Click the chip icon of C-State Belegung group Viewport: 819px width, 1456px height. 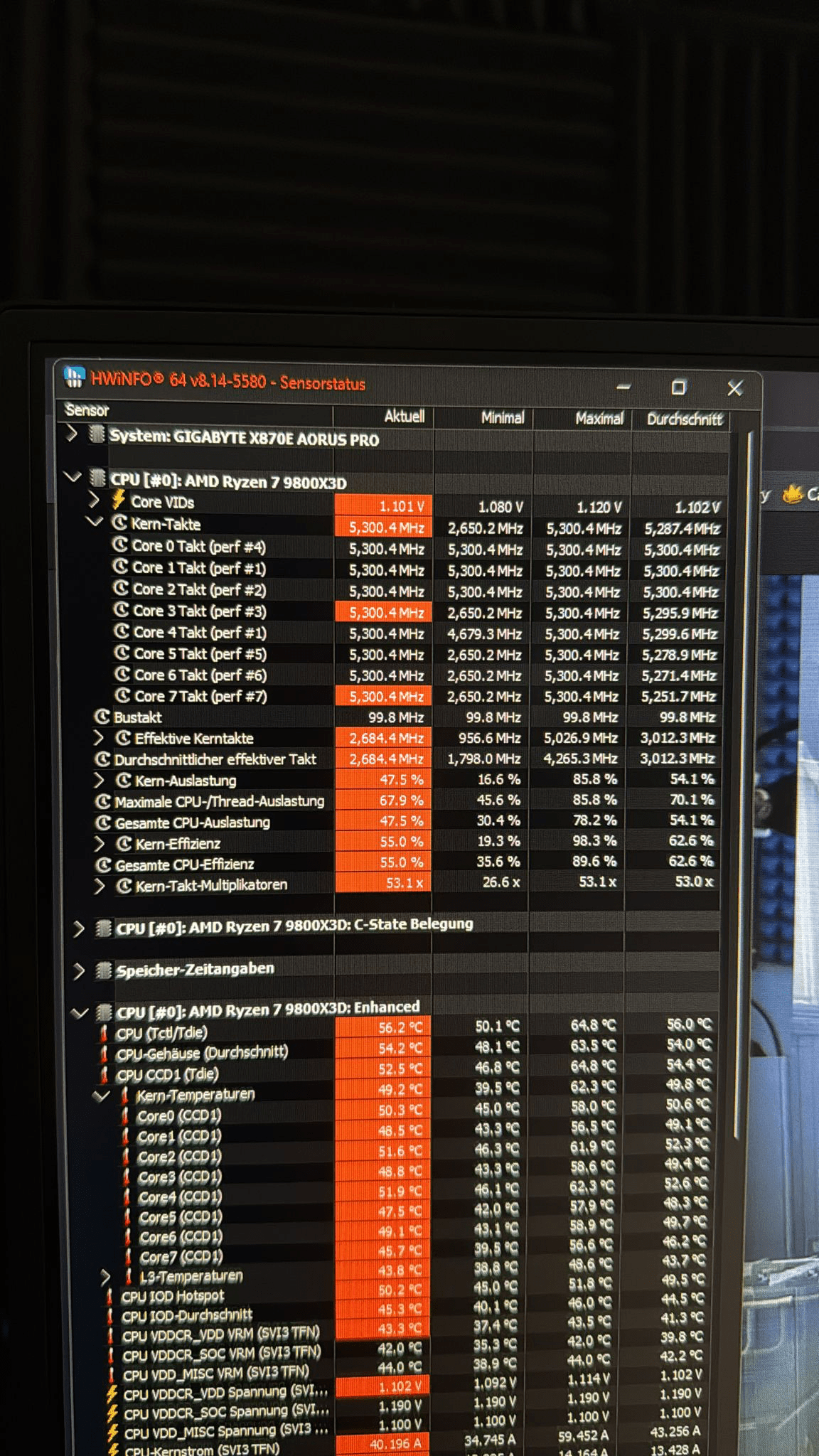click(104, 928)
